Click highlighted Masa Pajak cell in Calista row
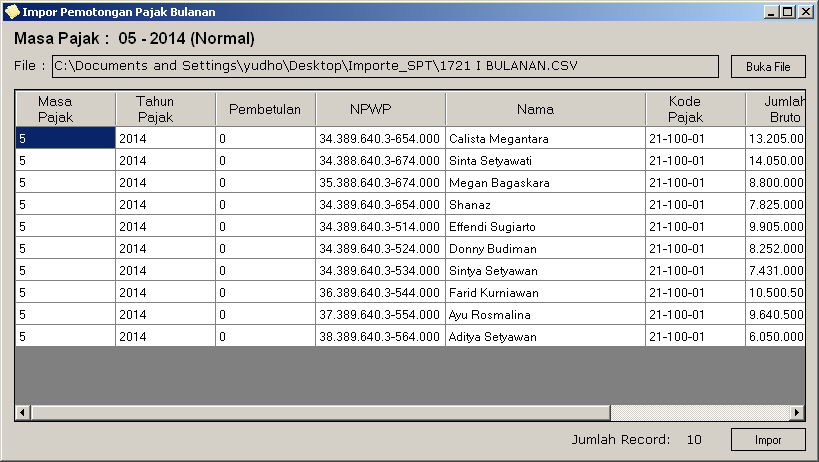Screen dimensions: 819x462 point(65,138)
